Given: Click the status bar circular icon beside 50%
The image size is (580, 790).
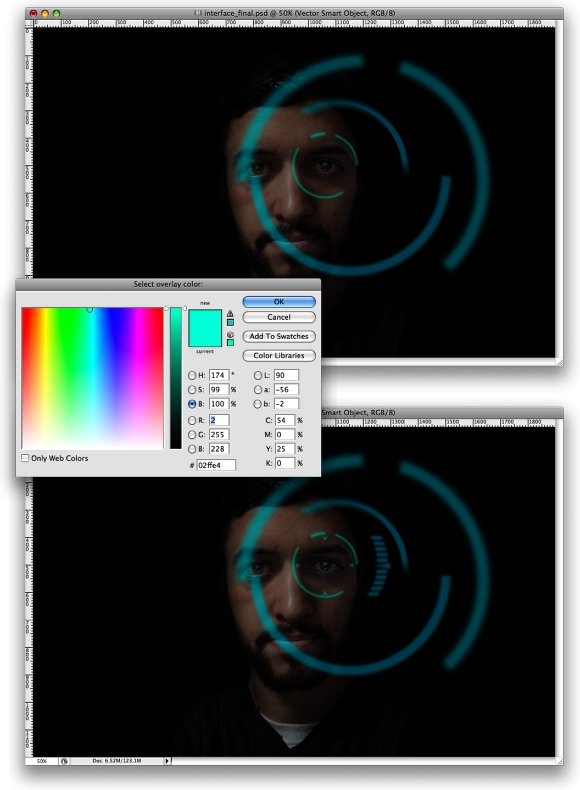Looking at the screenshot, I should point(64,761).
